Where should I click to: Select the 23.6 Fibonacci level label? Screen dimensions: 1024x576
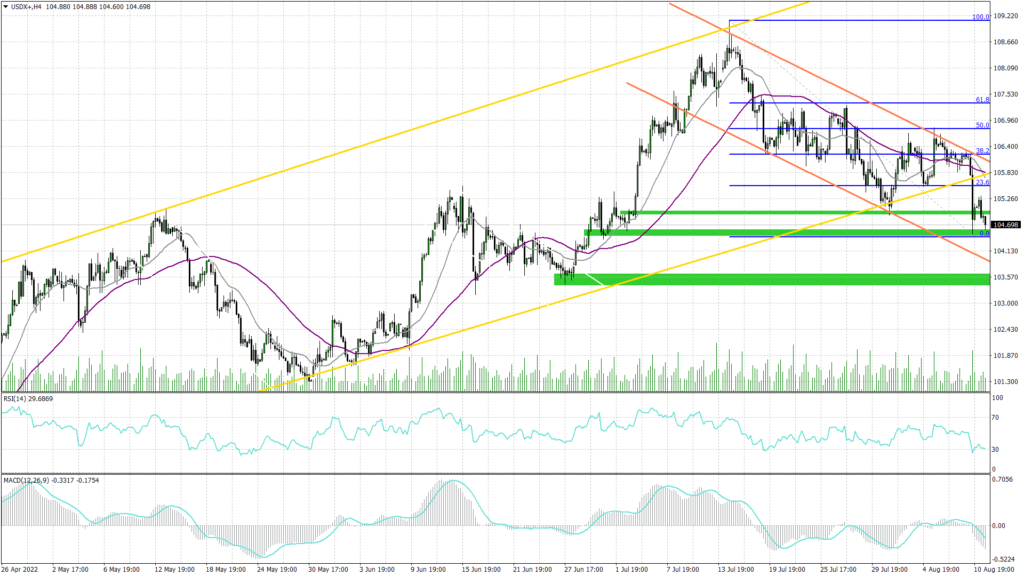(x=982, y=183)
